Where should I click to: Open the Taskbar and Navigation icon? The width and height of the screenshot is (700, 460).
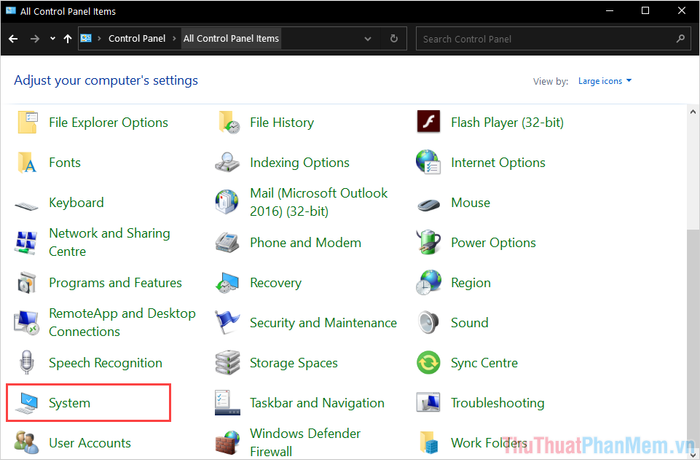(x=227, y=403)
